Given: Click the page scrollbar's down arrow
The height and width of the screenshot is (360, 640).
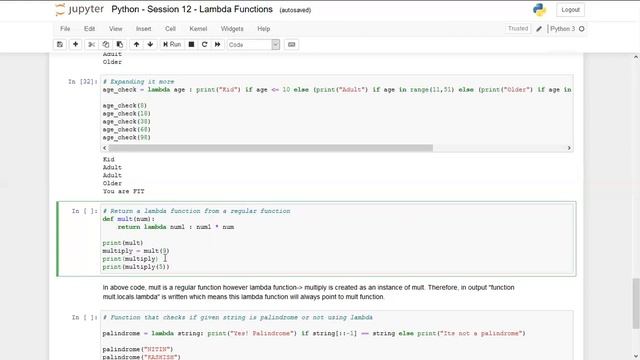Looking at the screenshot, I should (636, 356).
